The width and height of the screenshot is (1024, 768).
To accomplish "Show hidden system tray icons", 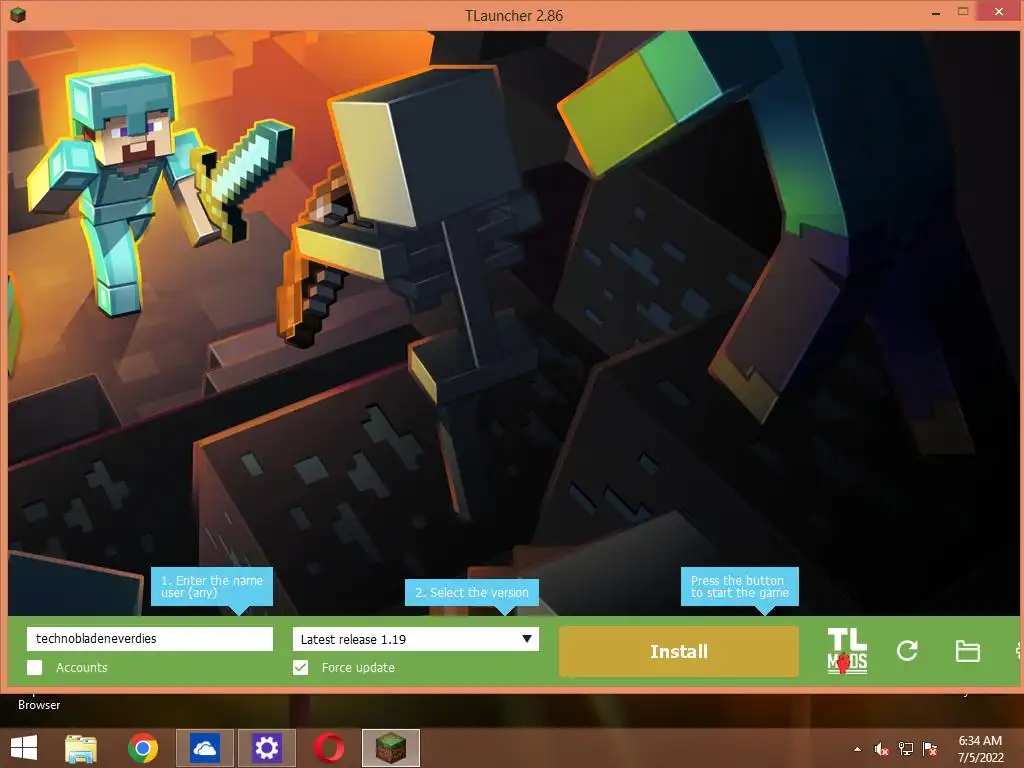I will point(857,749).
